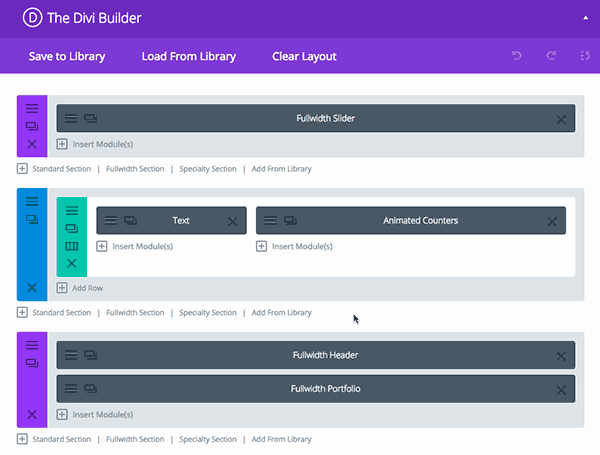Add Specialty Section at page bottom

click(208, 439)
